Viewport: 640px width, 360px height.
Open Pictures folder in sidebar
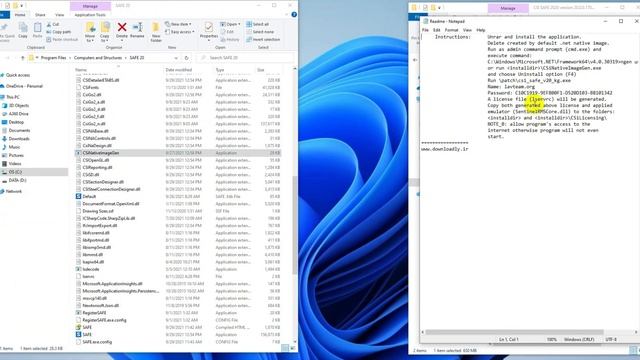pos(16,156)
